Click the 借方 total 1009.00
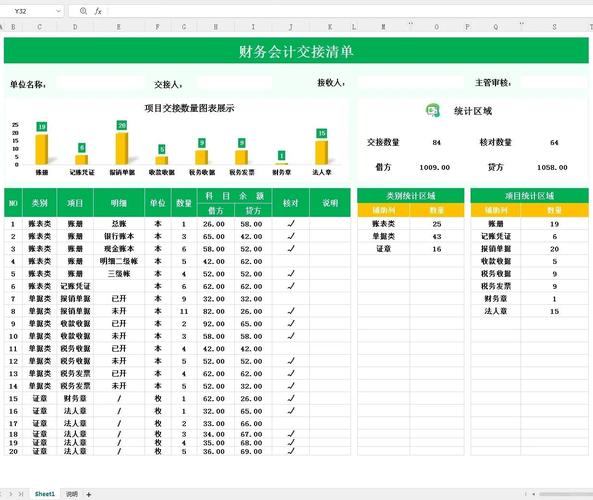This screenshot has width=593, height=500. 435,168
